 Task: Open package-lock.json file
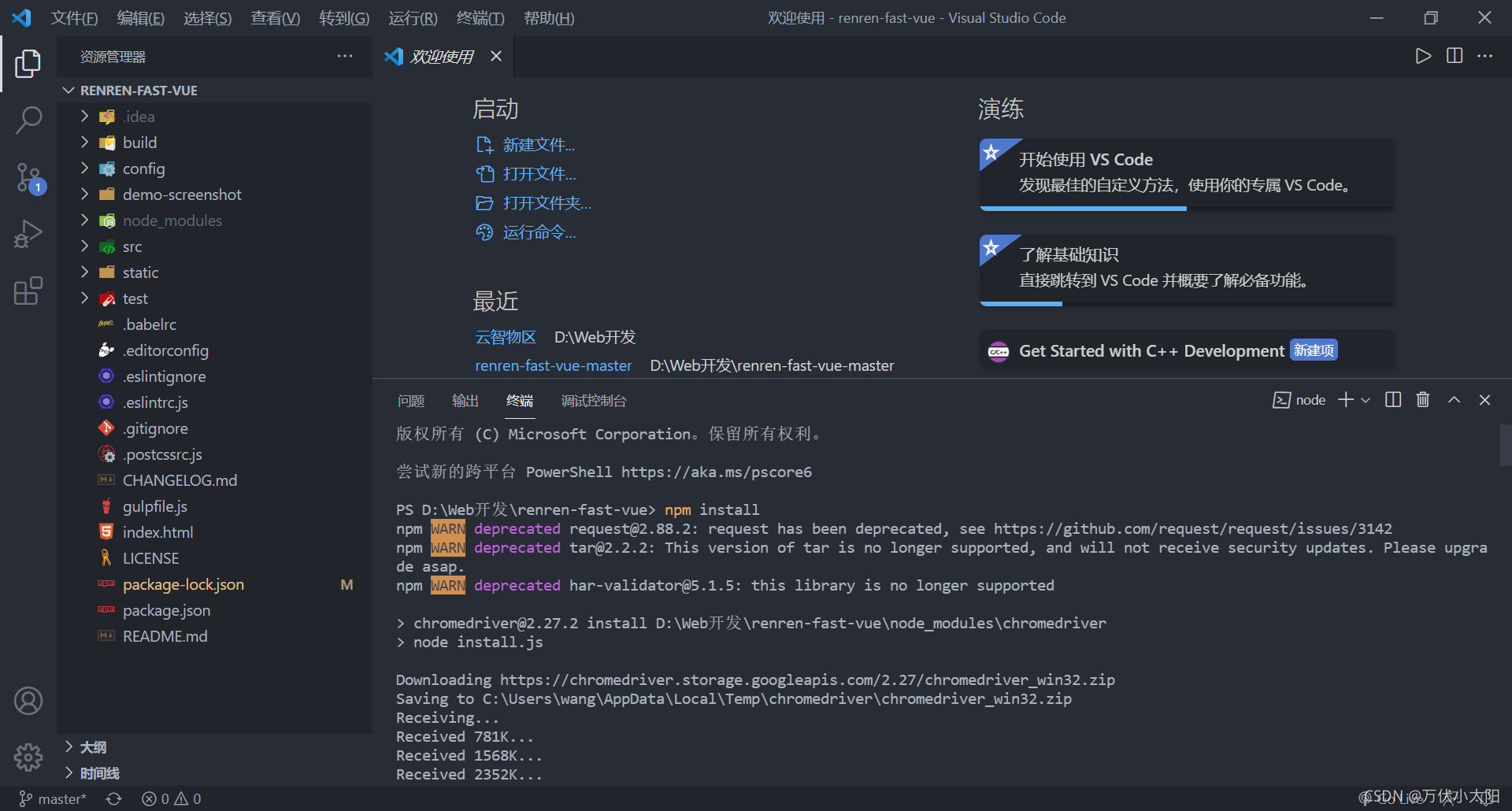(214, 584)
